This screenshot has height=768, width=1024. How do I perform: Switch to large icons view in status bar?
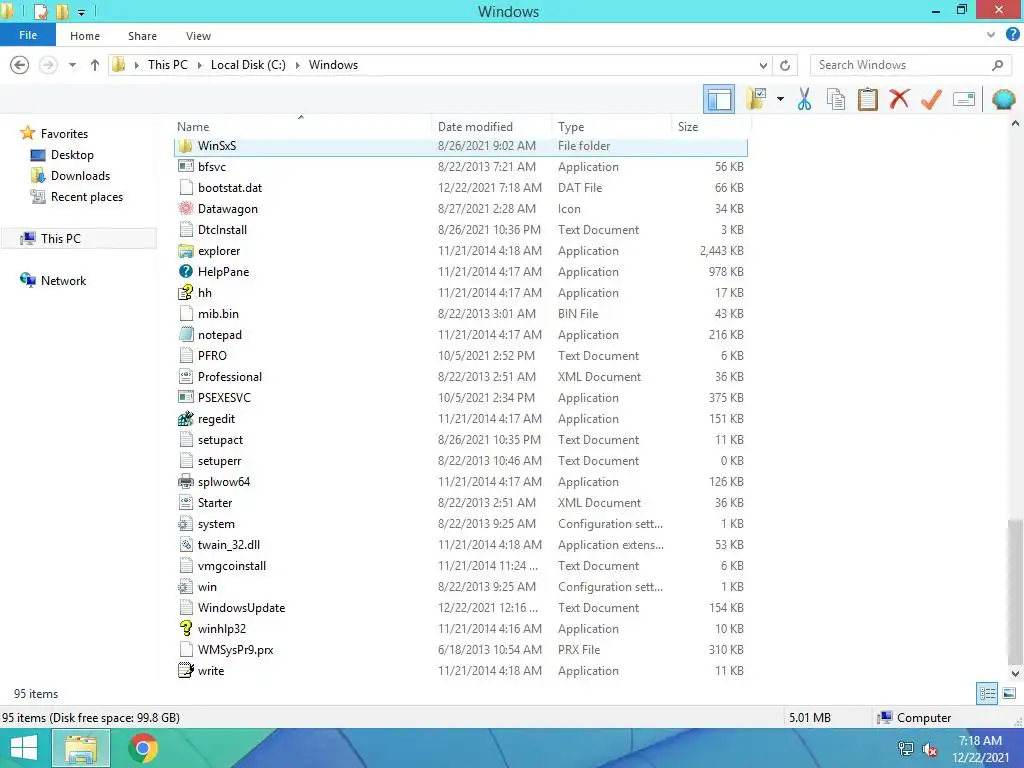(x=1009, y=694)
